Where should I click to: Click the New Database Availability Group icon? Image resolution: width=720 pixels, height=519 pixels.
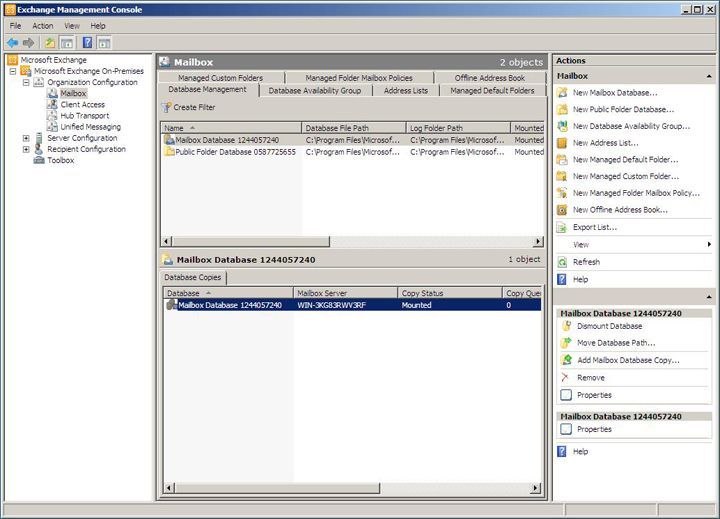tap(562, 126)
